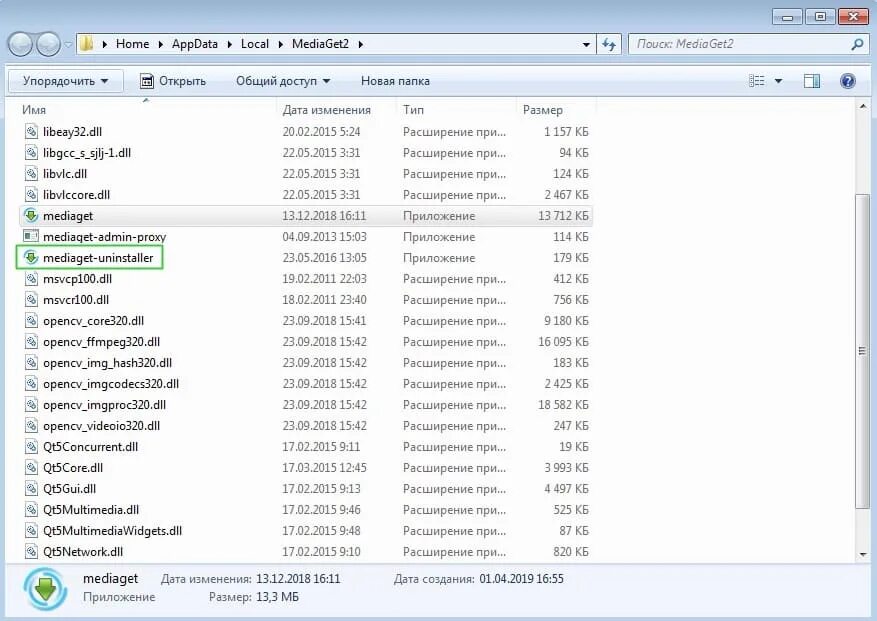Select the mediaget-admin-proxy application icon
The width and height of the screenshot is (877, 621).
(31, 237)
